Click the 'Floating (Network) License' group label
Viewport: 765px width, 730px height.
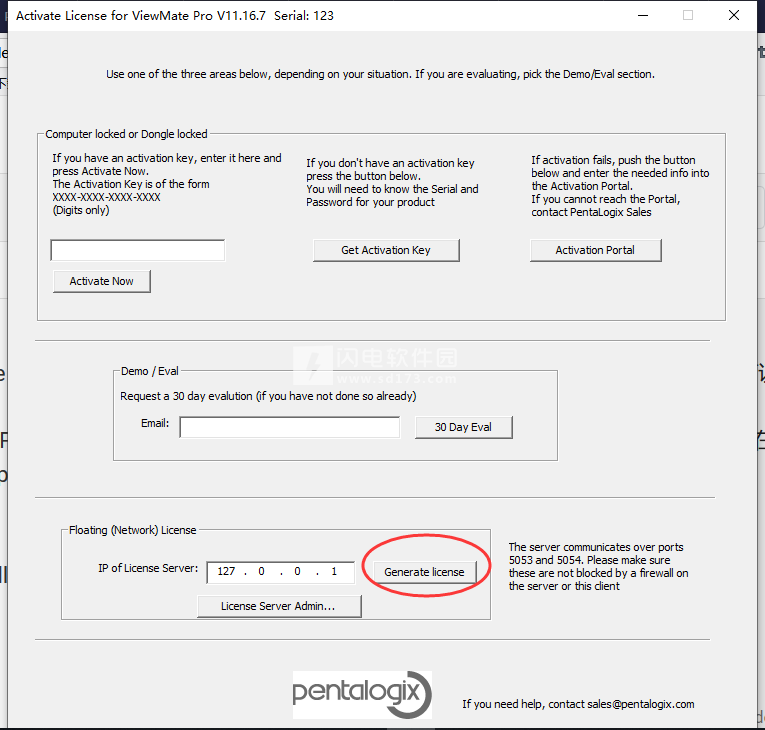pos(133,530)
